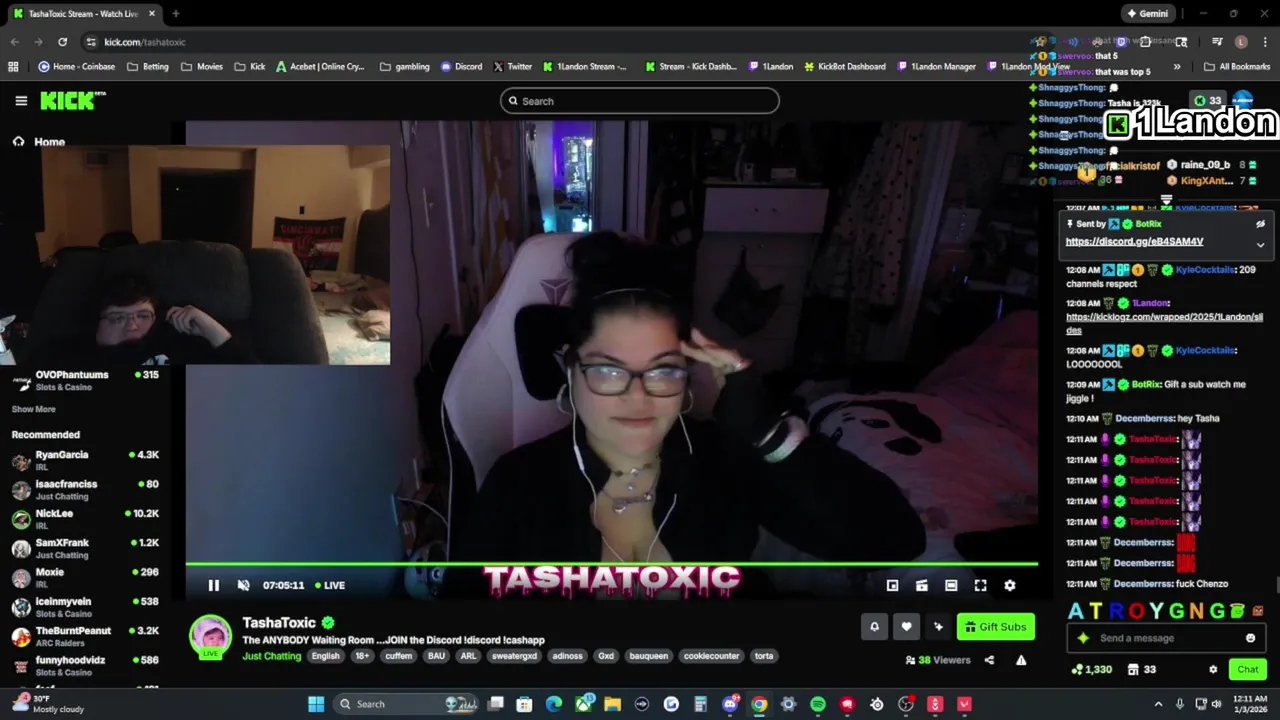Click the browser back arrow
Image resolution: width=1280 pixels, height=720 pixels.
click(14, 42)
